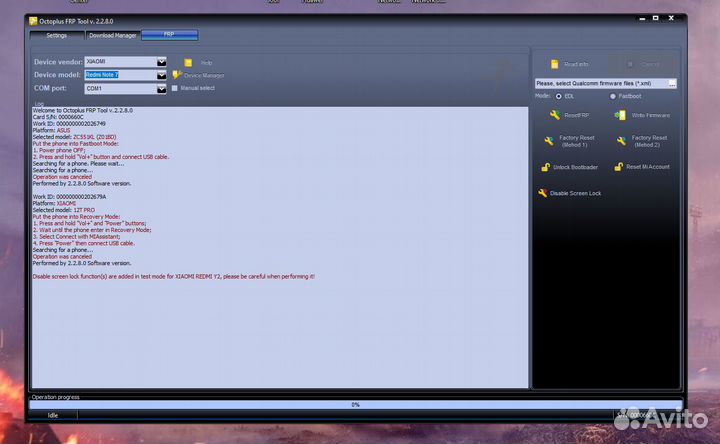Image resolution: width=720 pixels, height=444 pixels.
Task: Click log line 'Put the phone into Recovery Mode:'
Action: pyautogui.click(x=76, y=217)
